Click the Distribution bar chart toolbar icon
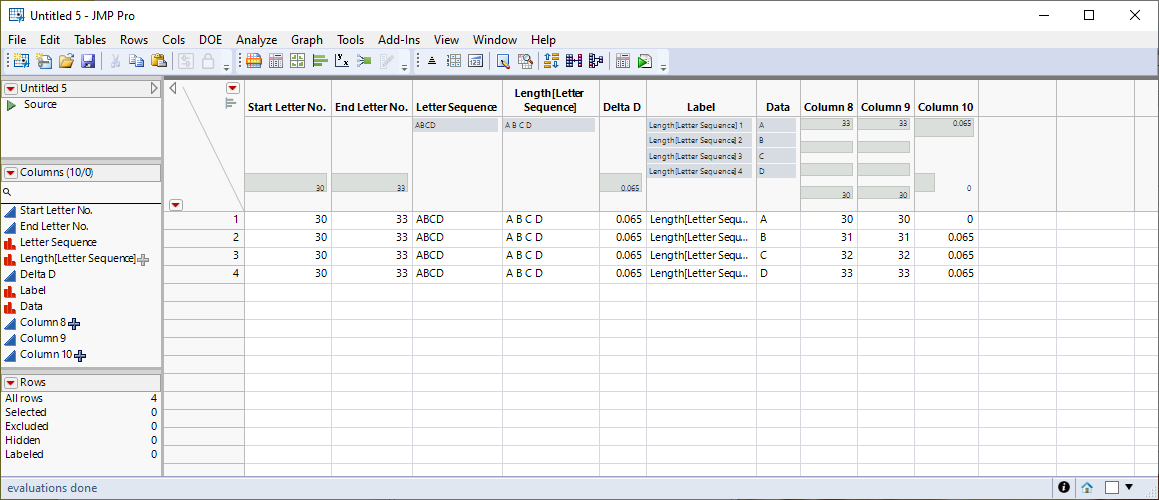The width and height of the screenshot is (1159, 500). [x=320, y=61]
